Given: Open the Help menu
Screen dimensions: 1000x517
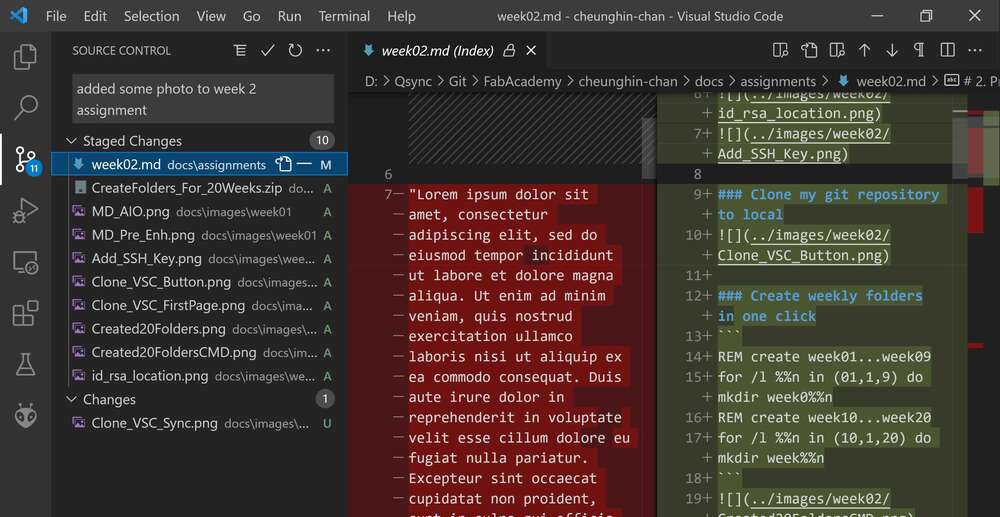Looking at the screenshot, I should (401, 16).
